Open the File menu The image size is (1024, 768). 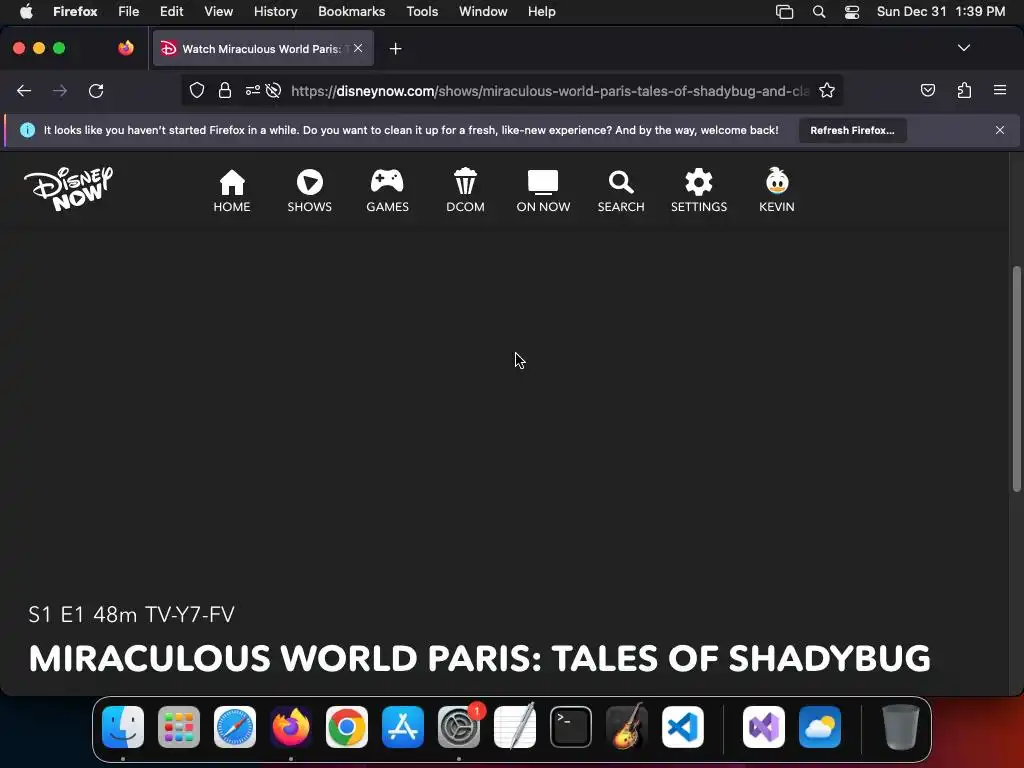129,12
